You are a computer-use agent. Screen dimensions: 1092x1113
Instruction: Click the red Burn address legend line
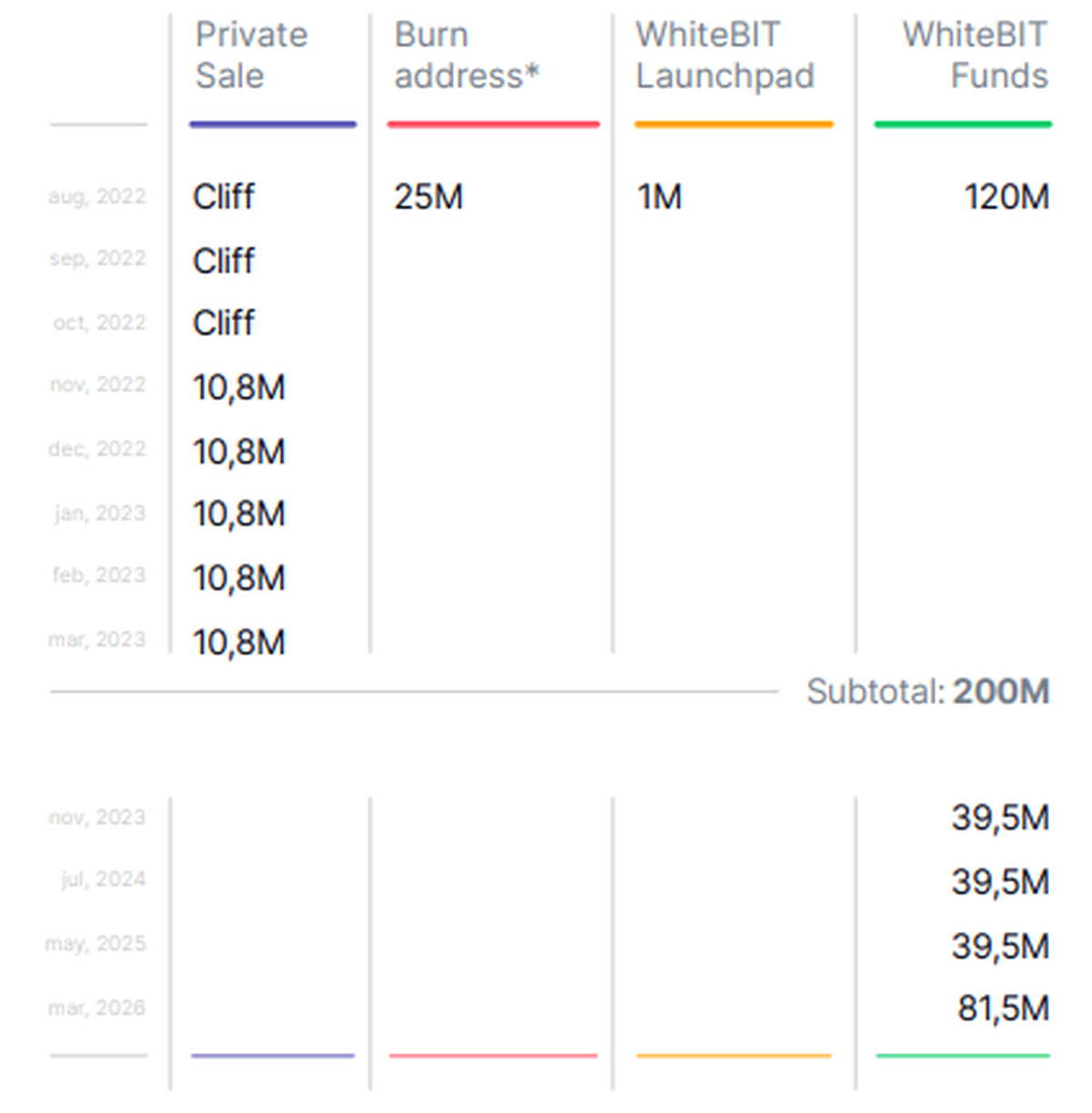(x=493, y=123)
